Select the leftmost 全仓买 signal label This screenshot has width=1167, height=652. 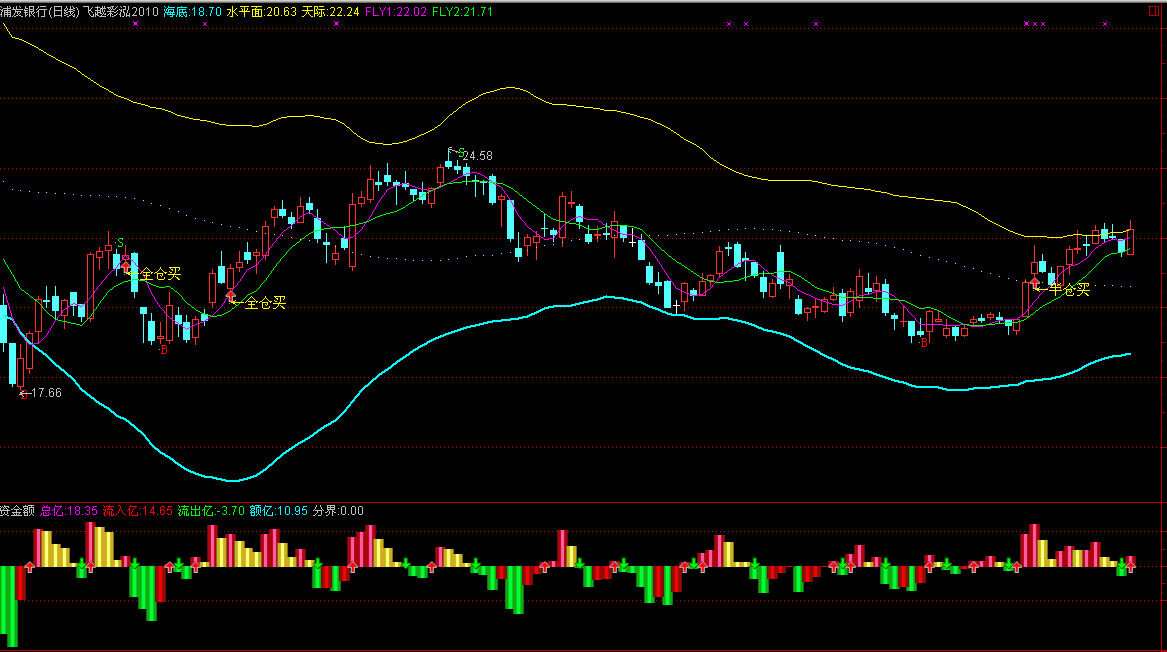(x=161, y=273)
